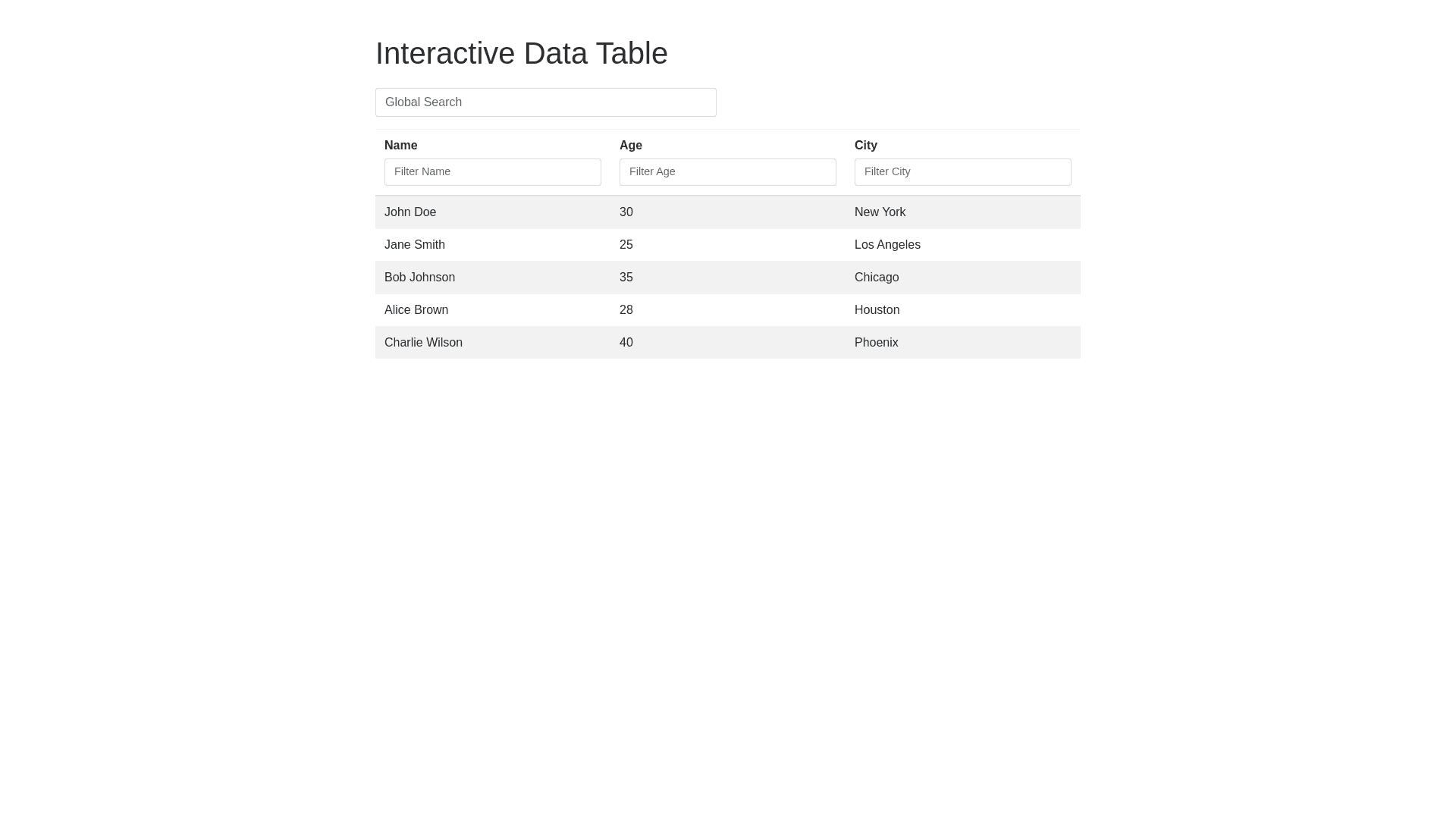This screenshot has width=1456, height=819.
Task: Click the New York city cell
Action: (x=880, y=212)
